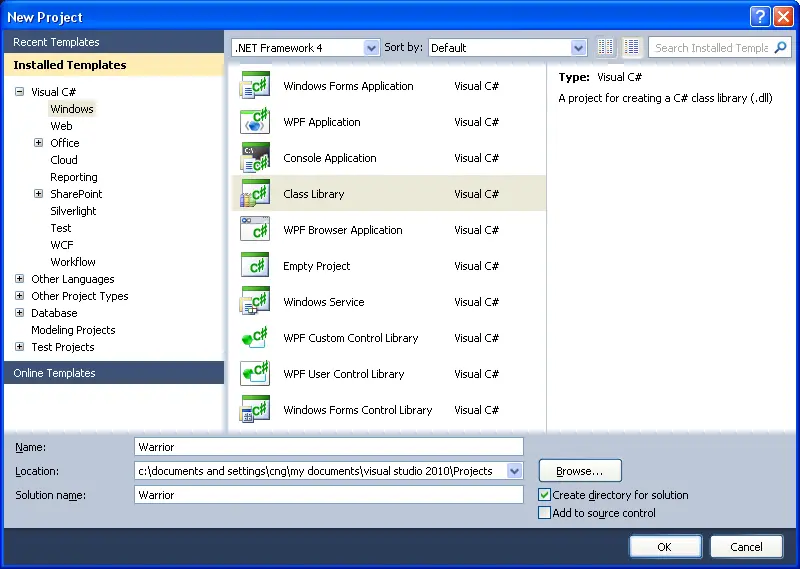Open the Installed Templates section
This screenshot has width=800, height=569.
tap(114, 65)
